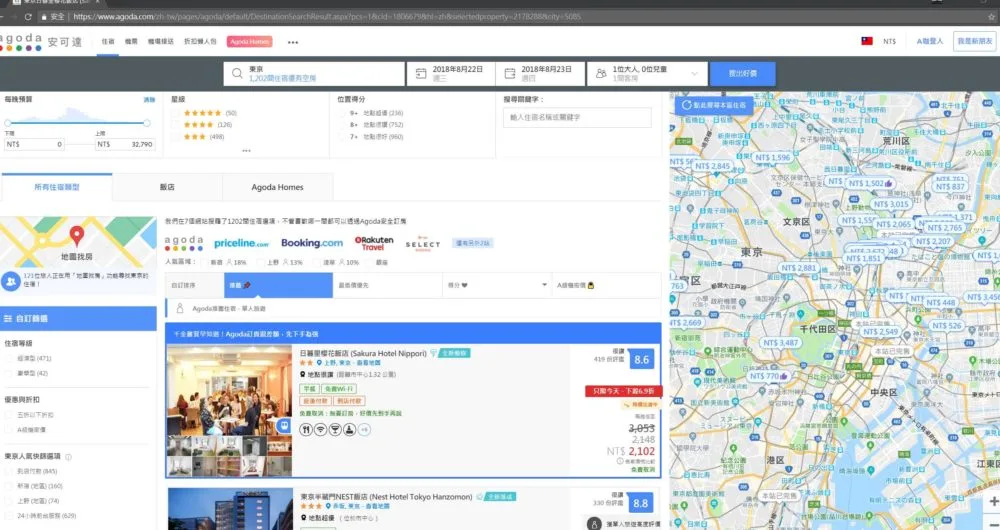
Task: Switch to the 飯店 tab
Action: [167, 188]
